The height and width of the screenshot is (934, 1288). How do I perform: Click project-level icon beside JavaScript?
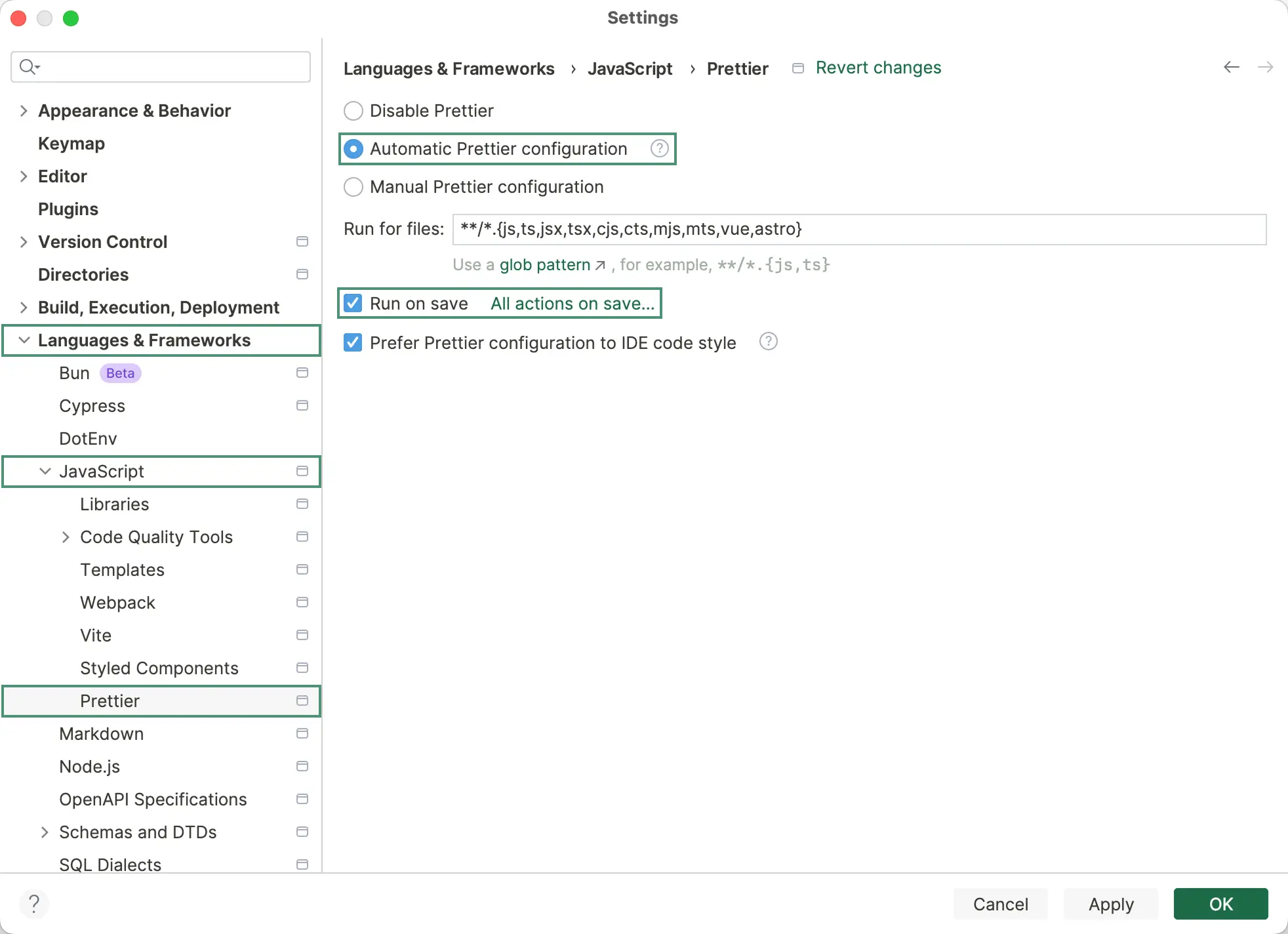[302, 471]
